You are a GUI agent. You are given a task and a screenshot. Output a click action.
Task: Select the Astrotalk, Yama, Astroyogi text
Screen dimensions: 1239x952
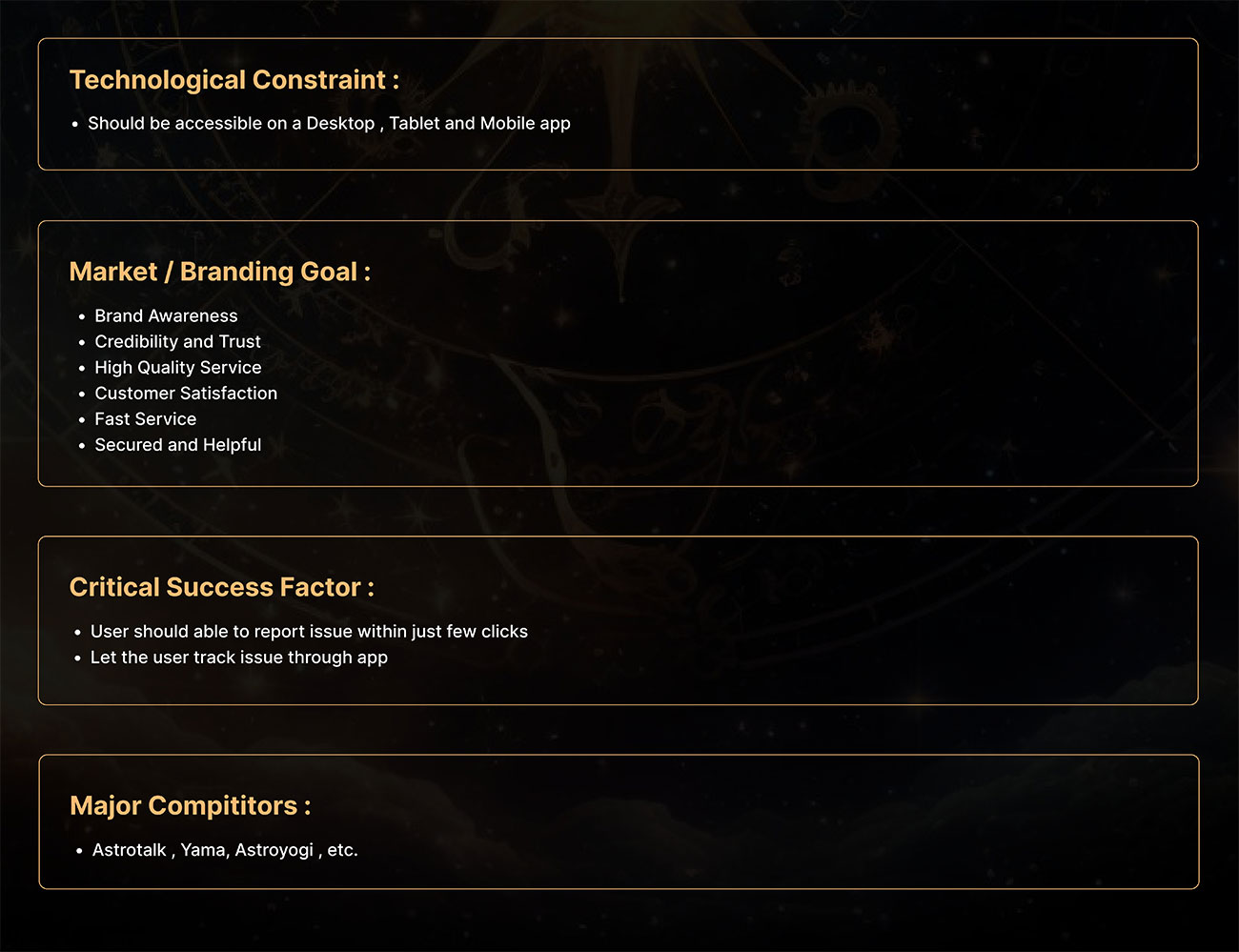point(225,850)
